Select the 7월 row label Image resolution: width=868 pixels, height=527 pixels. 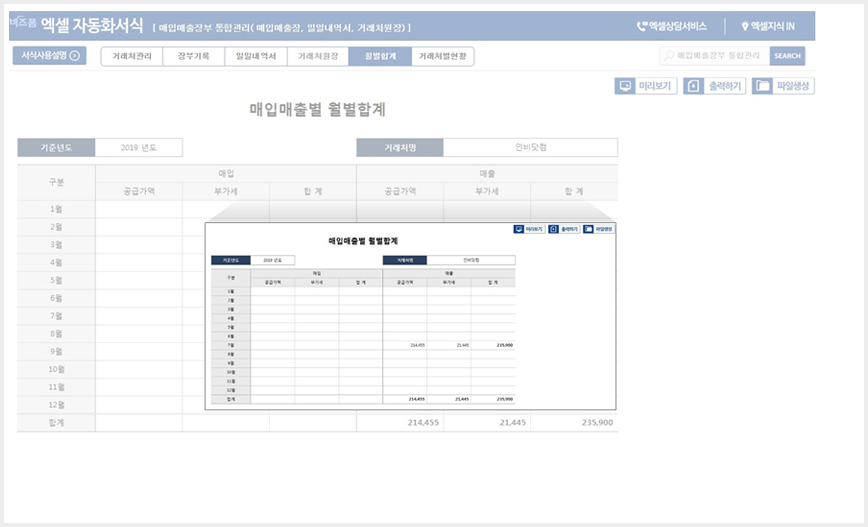(56, 316)
